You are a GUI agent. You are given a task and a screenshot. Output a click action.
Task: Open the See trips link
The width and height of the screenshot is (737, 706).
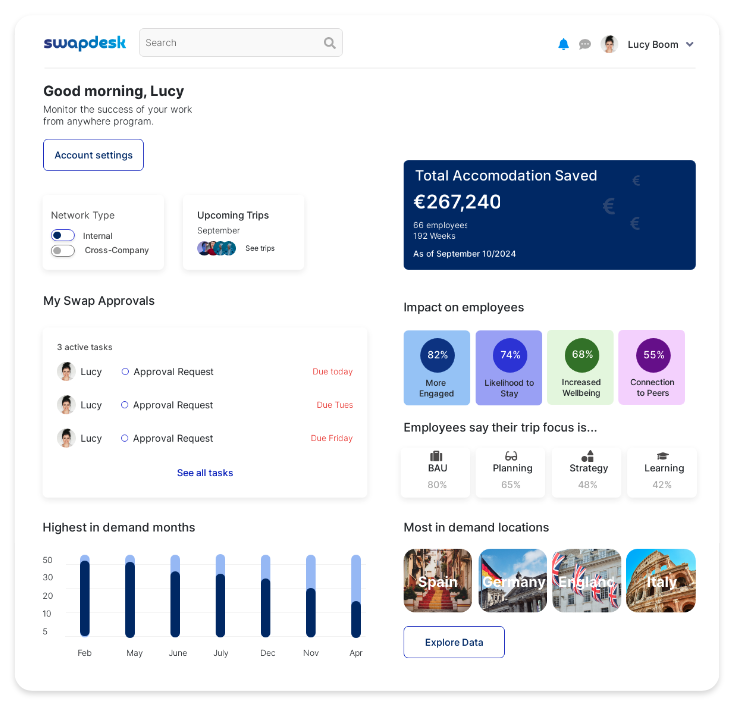click(x=260, y=248)
